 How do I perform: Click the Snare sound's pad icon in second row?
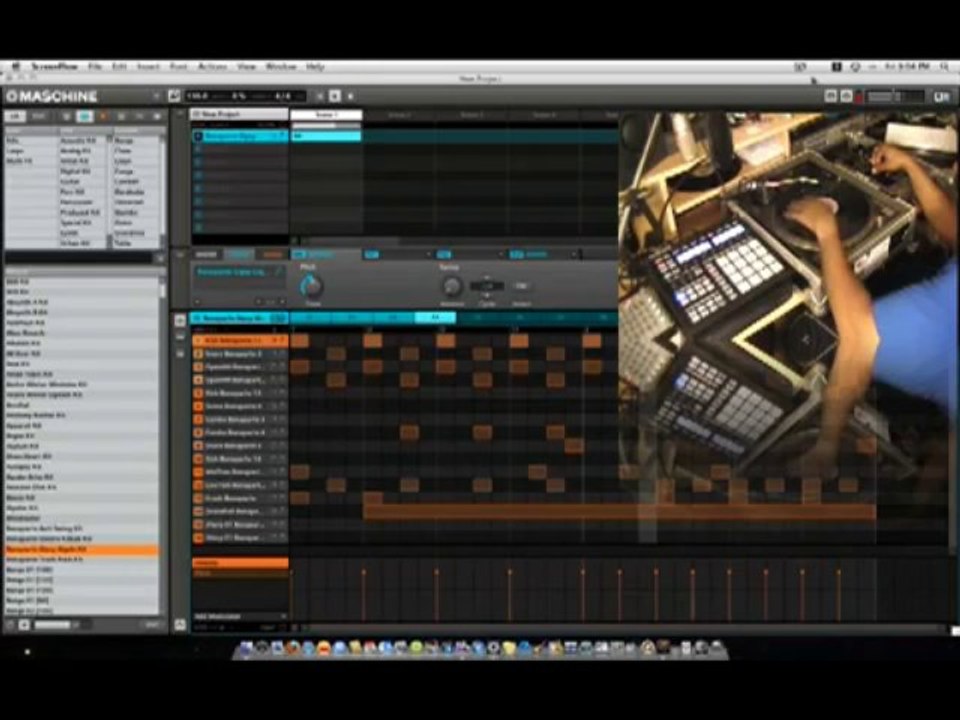tap(198, 354)
